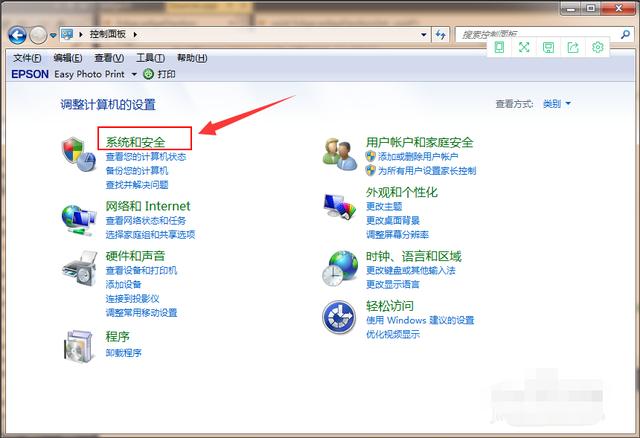Click the 系统和安全 shield icon

(x=79, y=154)
